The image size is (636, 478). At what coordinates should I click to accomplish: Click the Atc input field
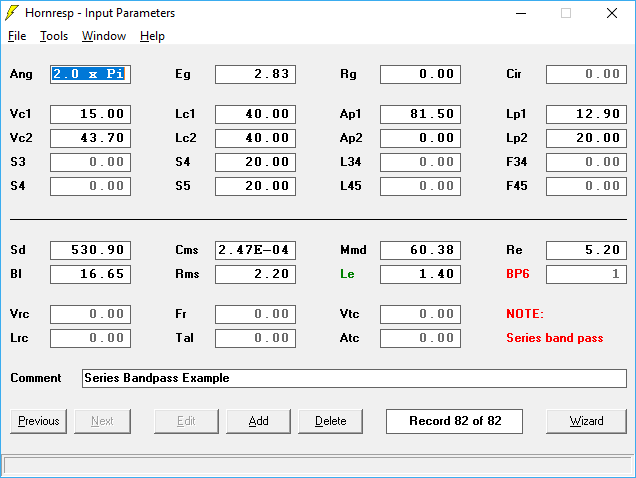tap(421, 338)
